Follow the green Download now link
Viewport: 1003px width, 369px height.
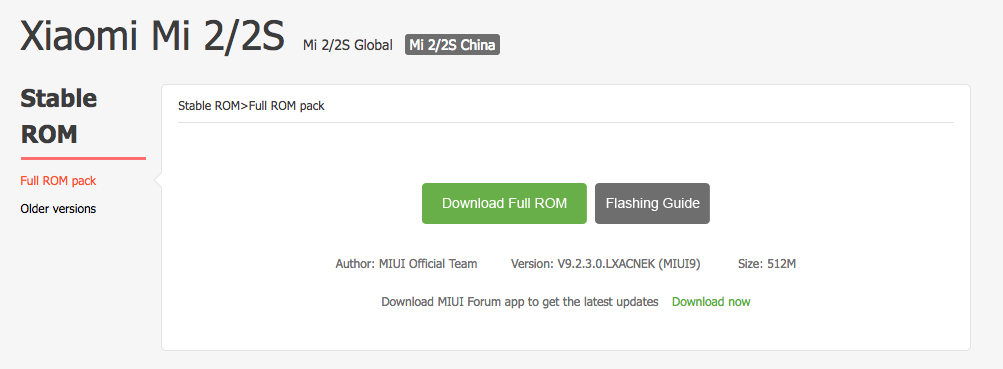[x=711, y=302]
